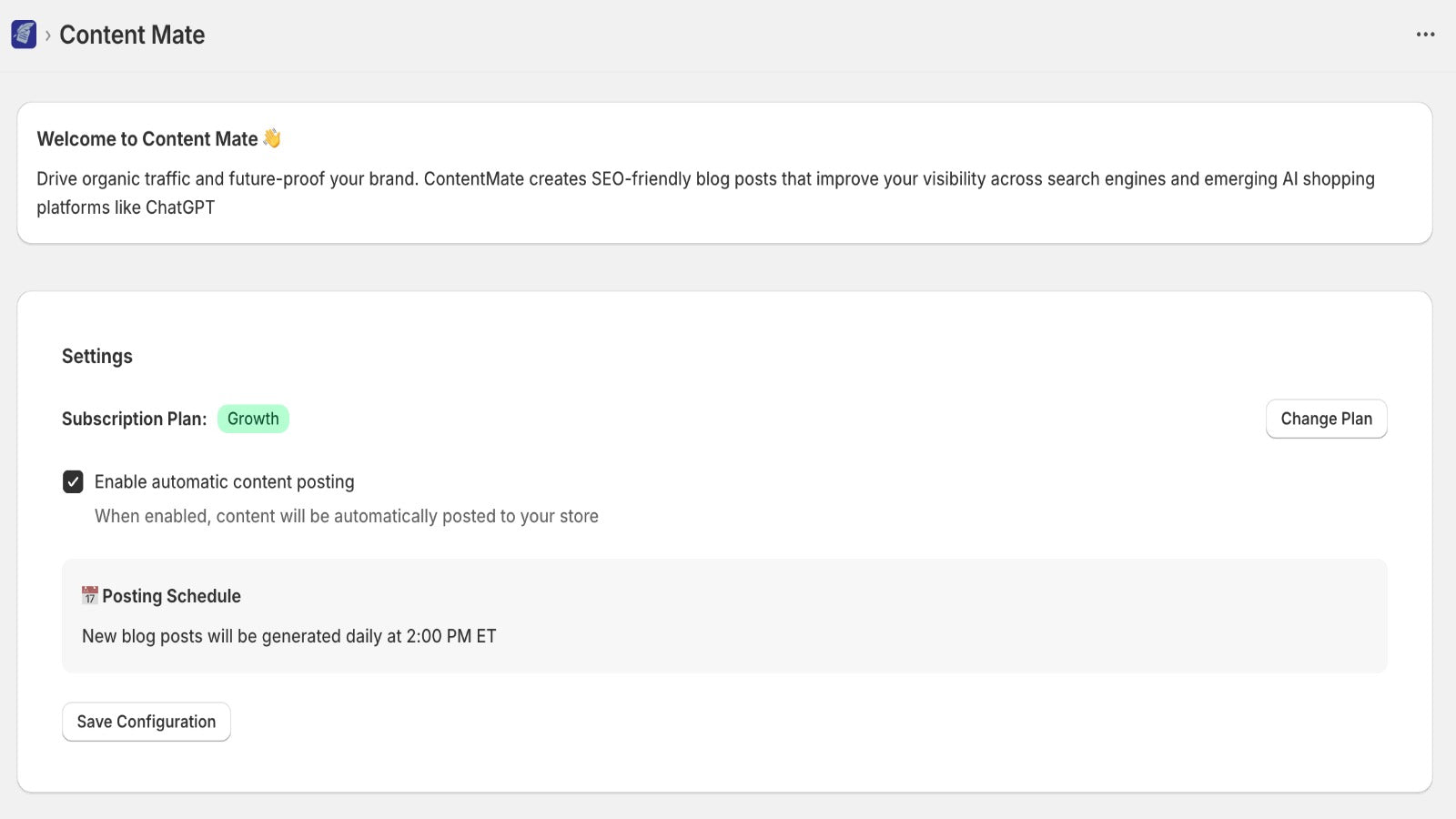
Task: Click the "Welcome to Content Mate" heading
Action: (x=147, y=139)
